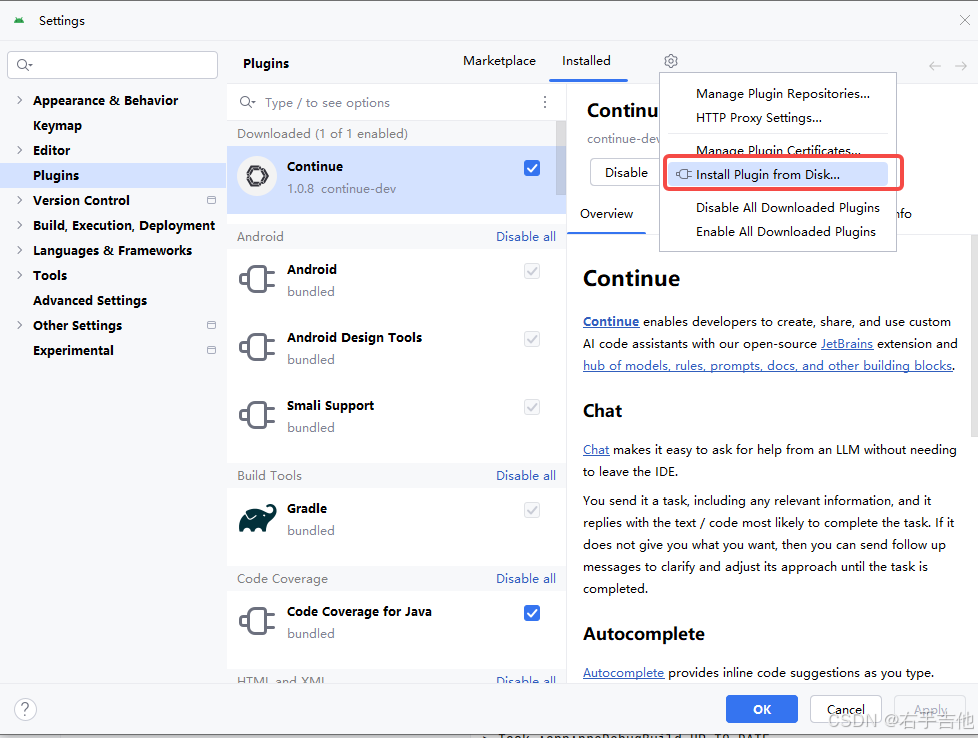The image size is (978, 738).
Task: Open the JetBrains hyperlink
Action: tap(846, 344)
